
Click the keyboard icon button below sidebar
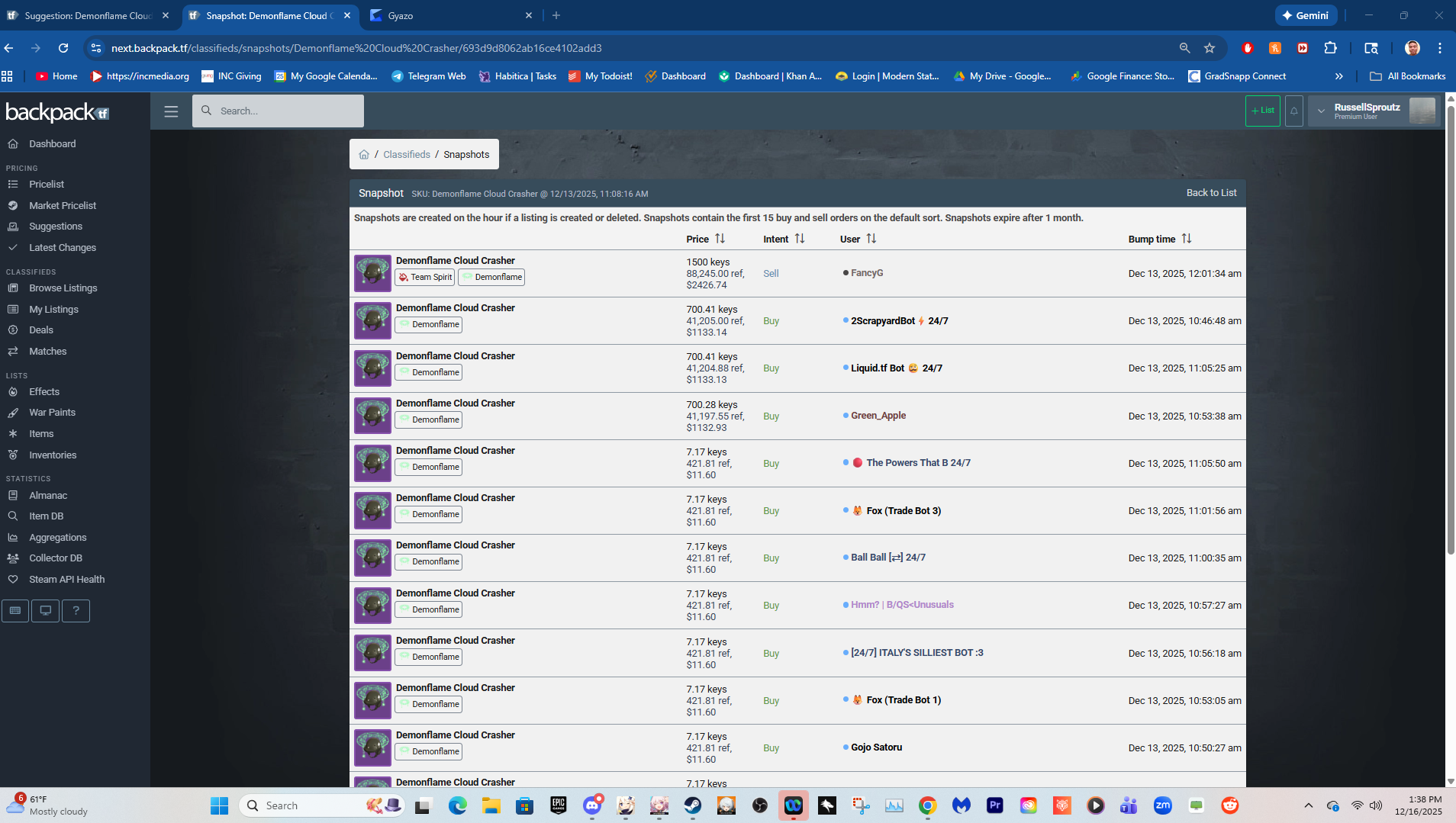[x=15, y=610]
